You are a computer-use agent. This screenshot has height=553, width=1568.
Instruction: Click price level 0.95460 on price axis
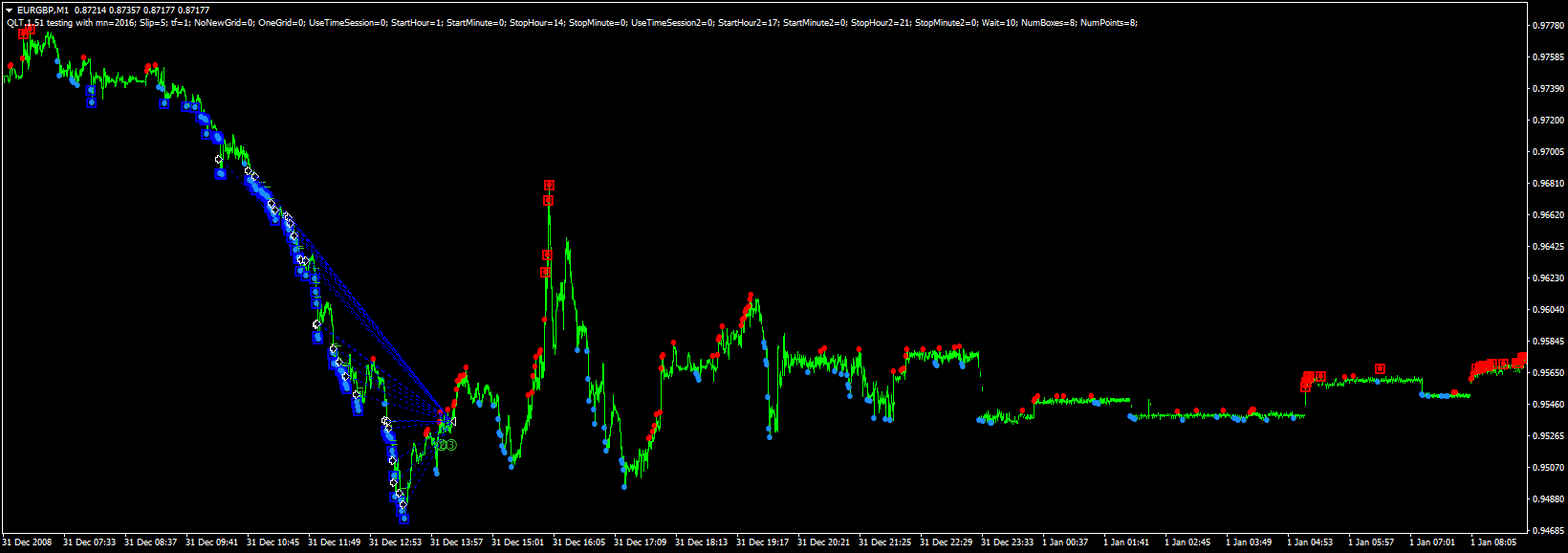(1548, 405)
